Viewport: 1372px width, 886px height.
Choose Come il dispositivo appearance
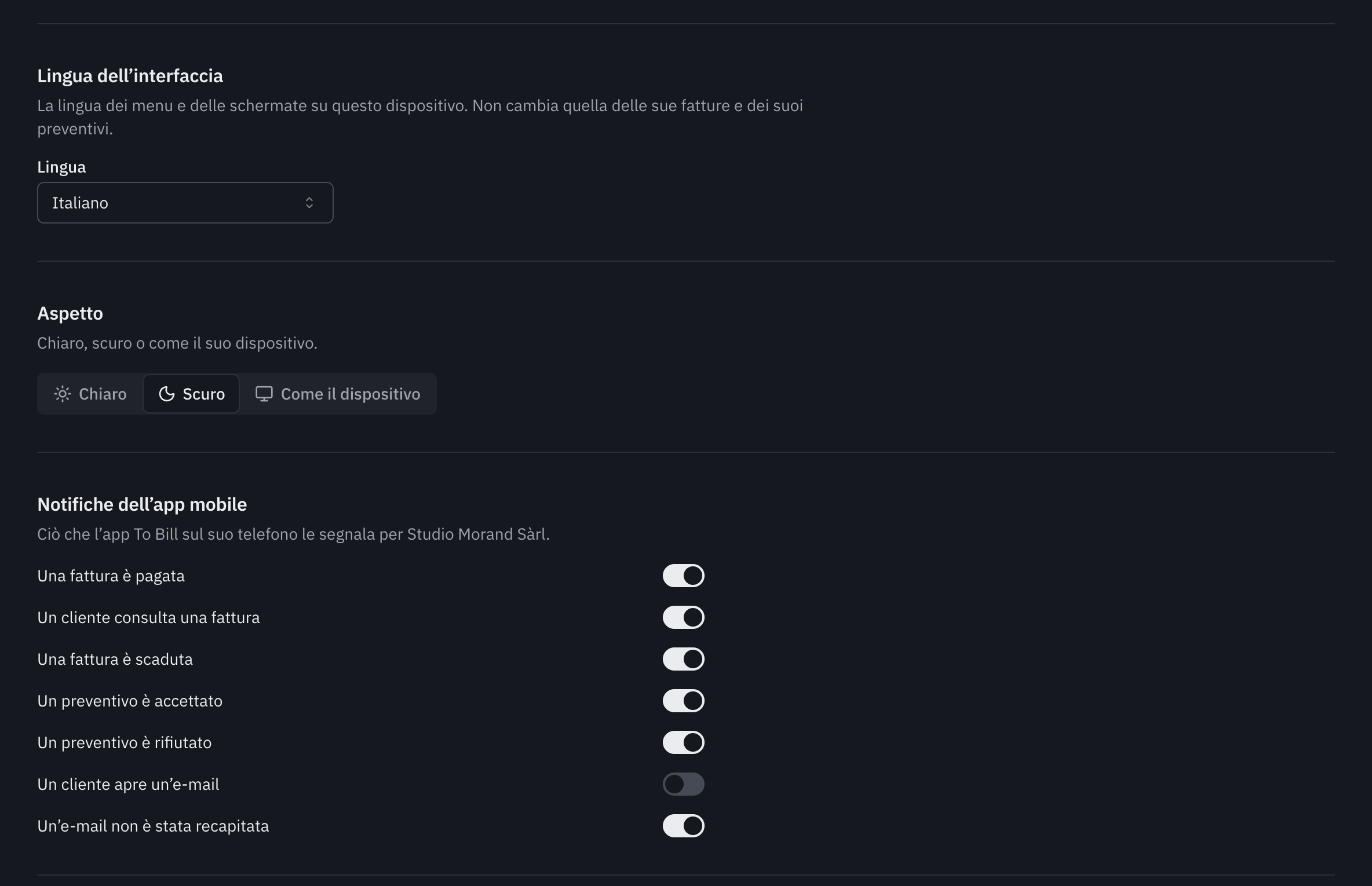(x=338, y=394)
